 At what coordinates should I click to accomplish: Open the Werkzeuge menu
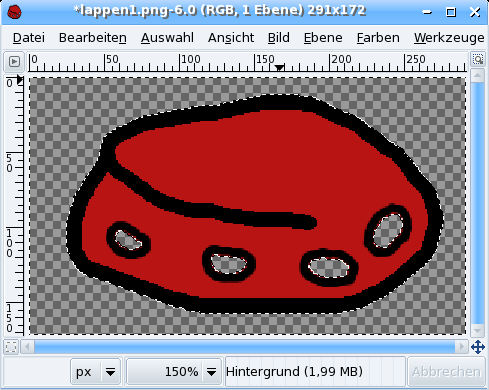[x=449, y=38]
